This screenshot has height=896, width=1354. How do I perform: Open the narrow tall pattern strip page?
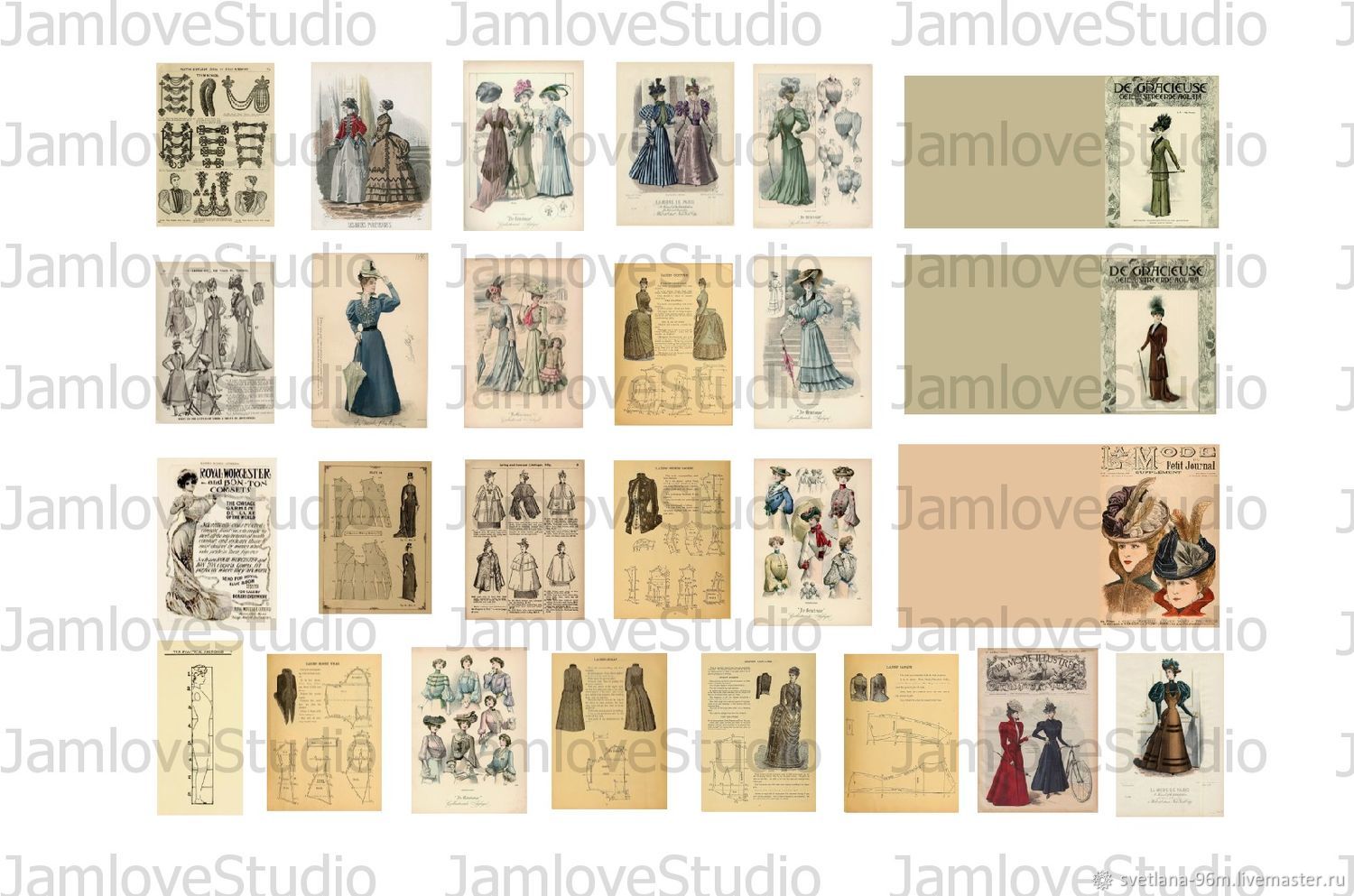[x=199, y=728]
